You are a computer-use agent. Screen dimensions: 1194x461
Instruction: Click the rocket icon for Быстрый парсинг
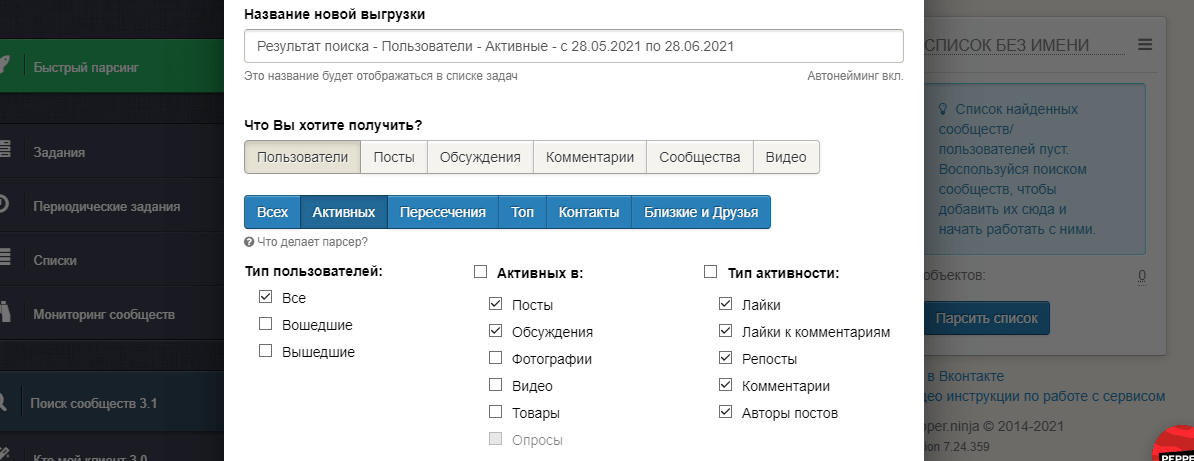coord(5,67)
